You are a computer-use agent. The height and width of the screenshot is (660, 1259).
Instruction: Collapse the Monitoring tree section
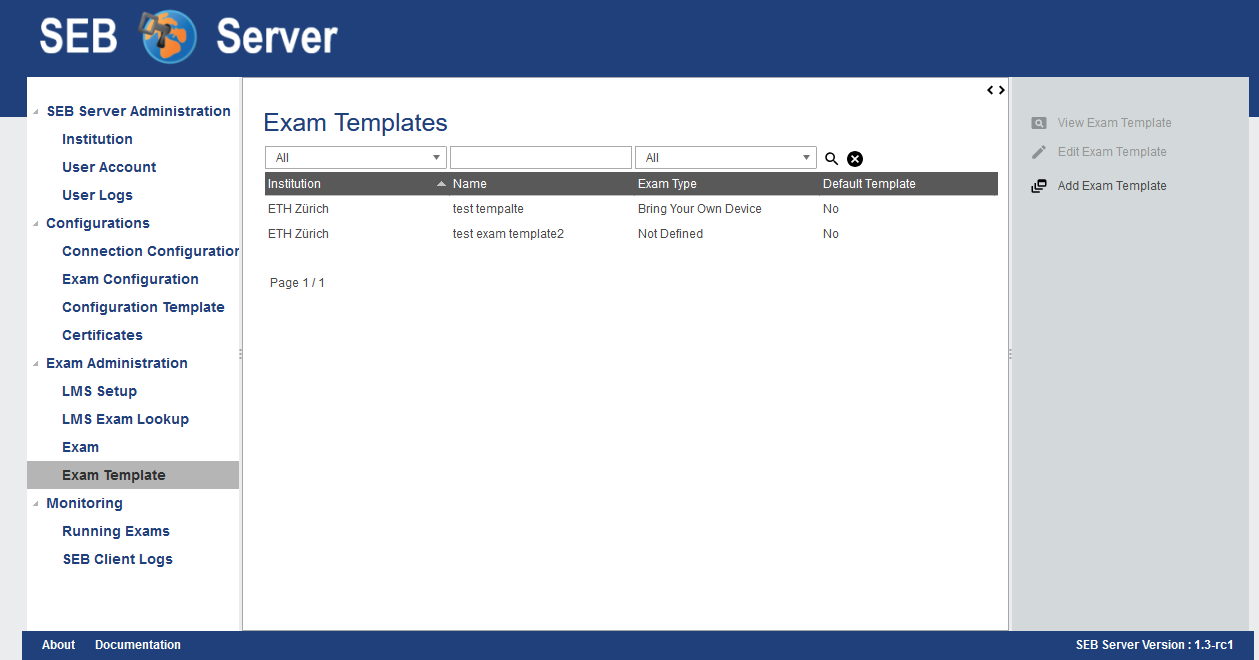(x=37, y=504)
